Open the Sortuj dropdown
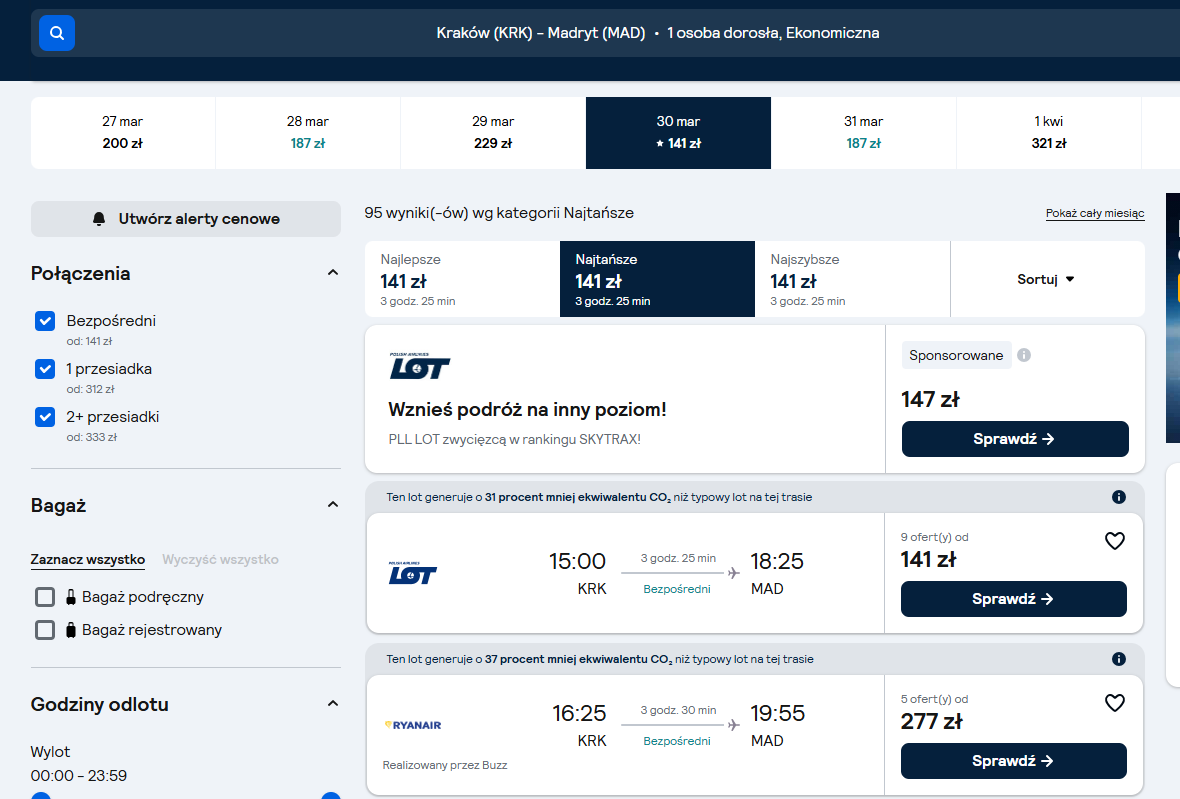Screen dimensions: 1180x799 pyautogui.click(x=1047, y=279)
